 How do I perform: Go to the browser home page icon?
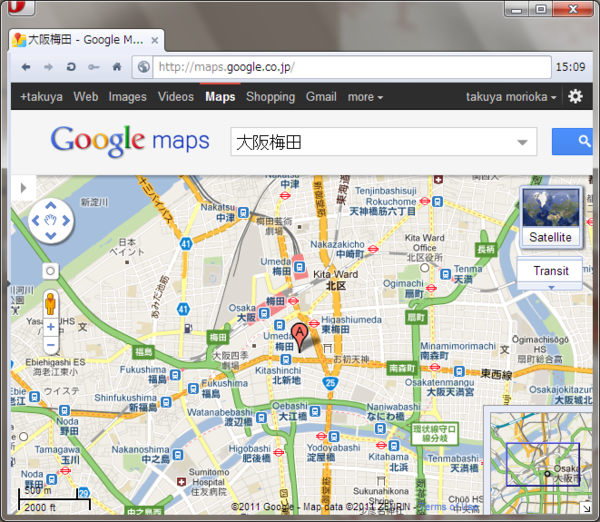[x=117, y=67]
